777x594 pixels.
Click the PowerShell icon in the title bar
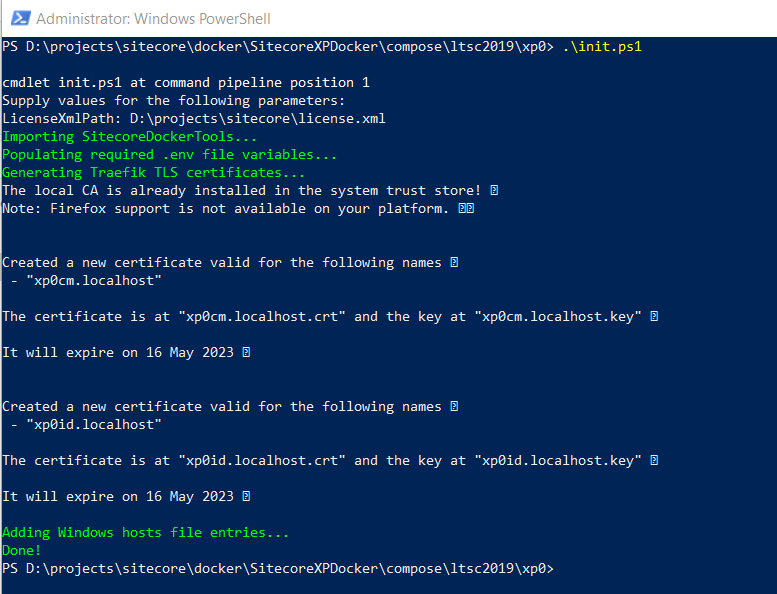click(17, 18)
